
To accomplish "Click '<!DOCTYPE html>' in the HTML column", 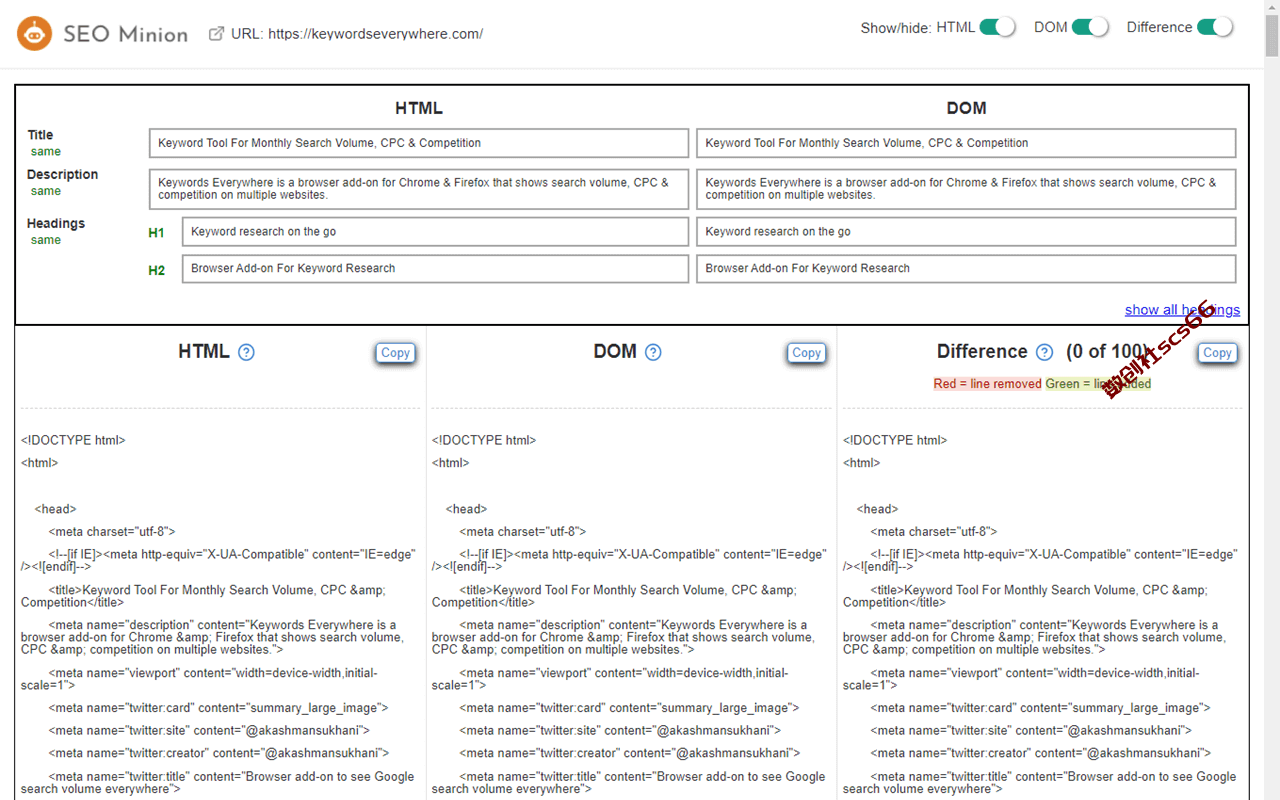I will (73, 440).
